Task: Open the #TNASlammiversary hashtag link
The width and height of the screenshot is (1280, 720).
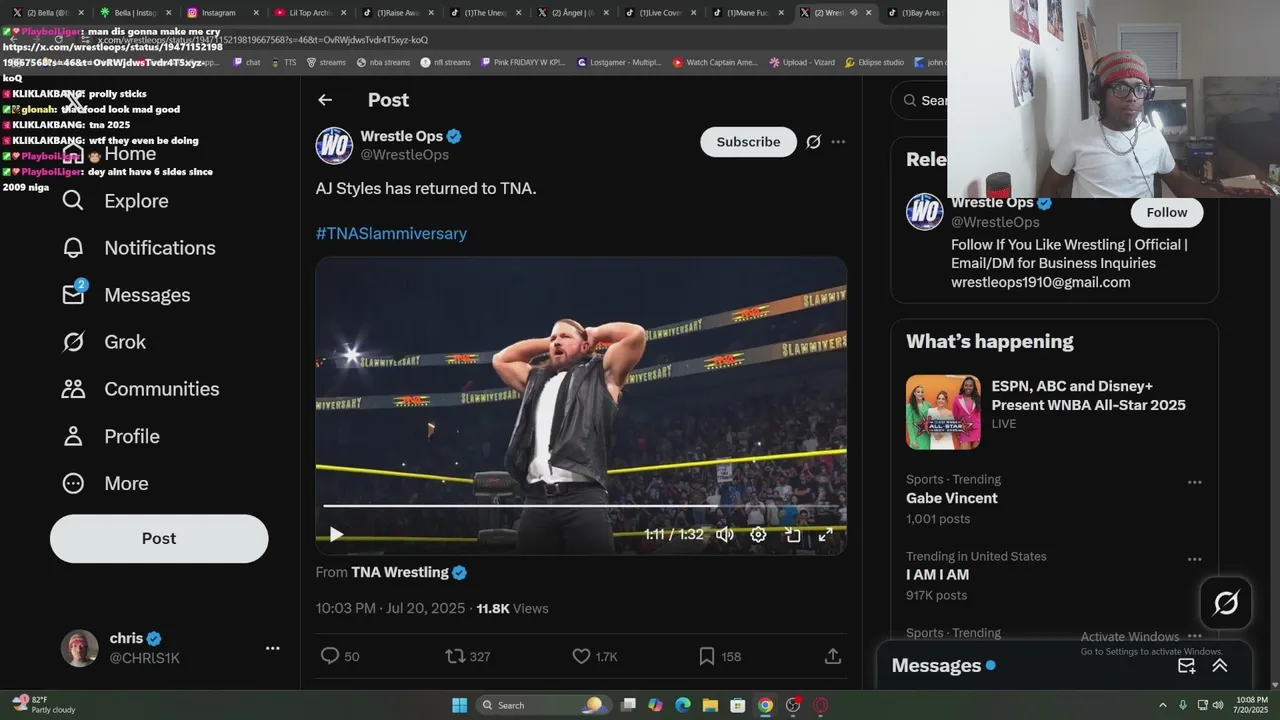Action: click(391, 233)
